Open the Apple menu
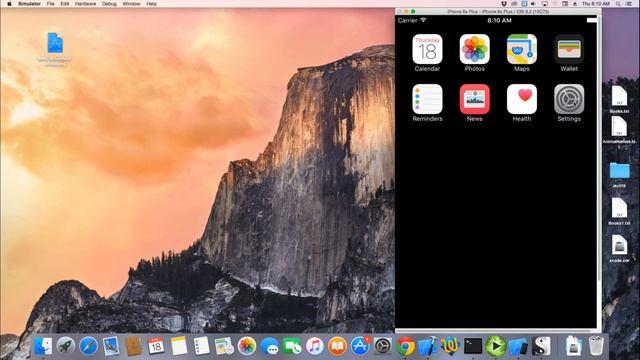 tap(9, 4)
